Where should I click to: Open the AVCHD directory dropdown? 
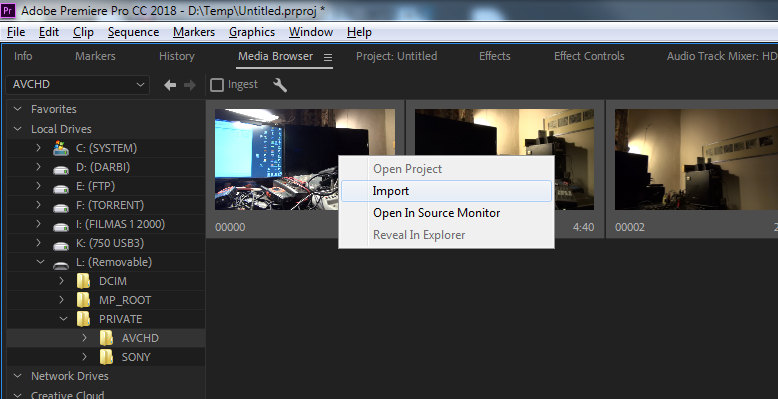pos(78,84)
